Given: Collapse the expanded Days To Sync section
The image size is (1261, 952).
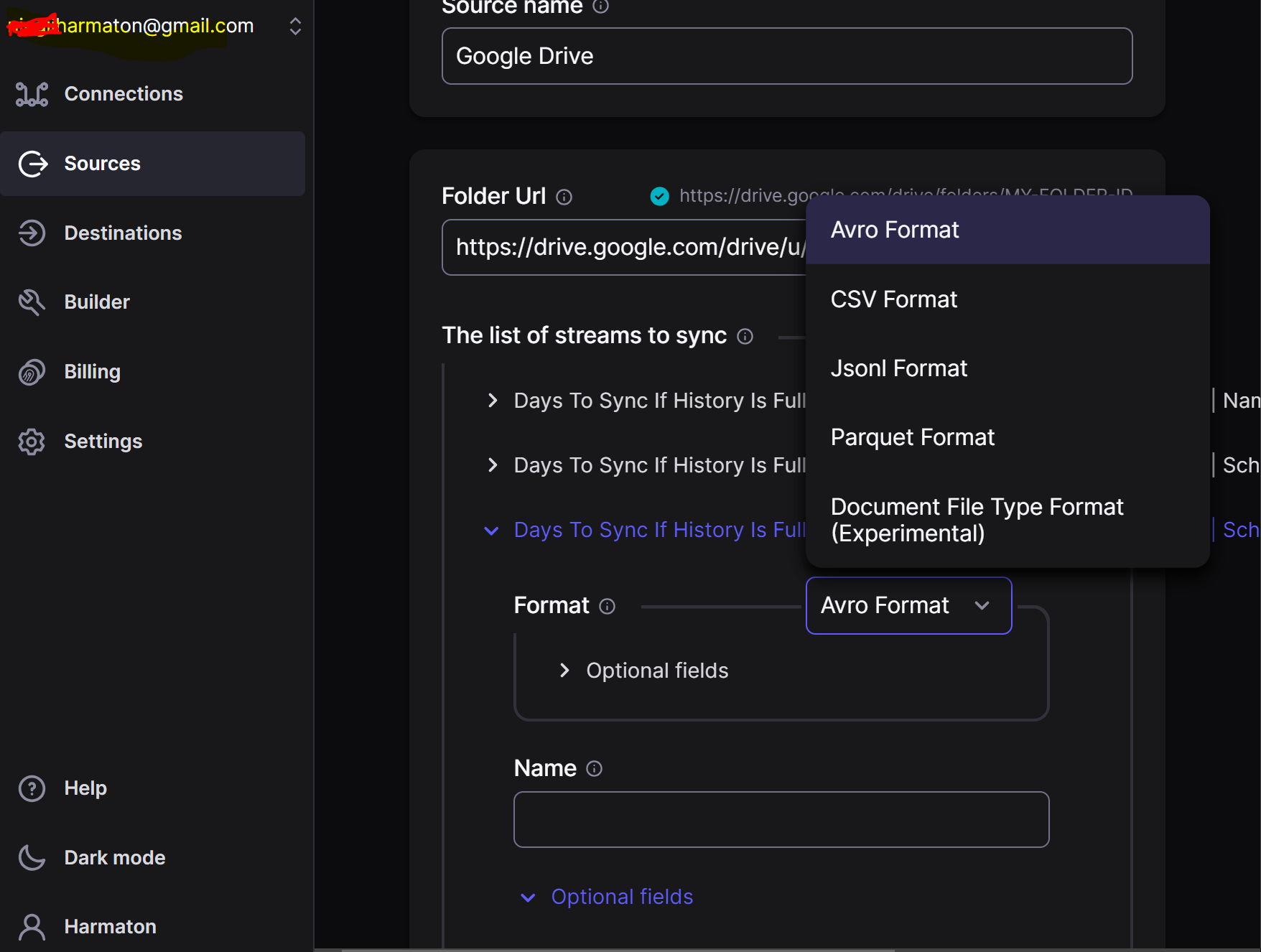Looking at the screenshot, I should pos(491,531).
